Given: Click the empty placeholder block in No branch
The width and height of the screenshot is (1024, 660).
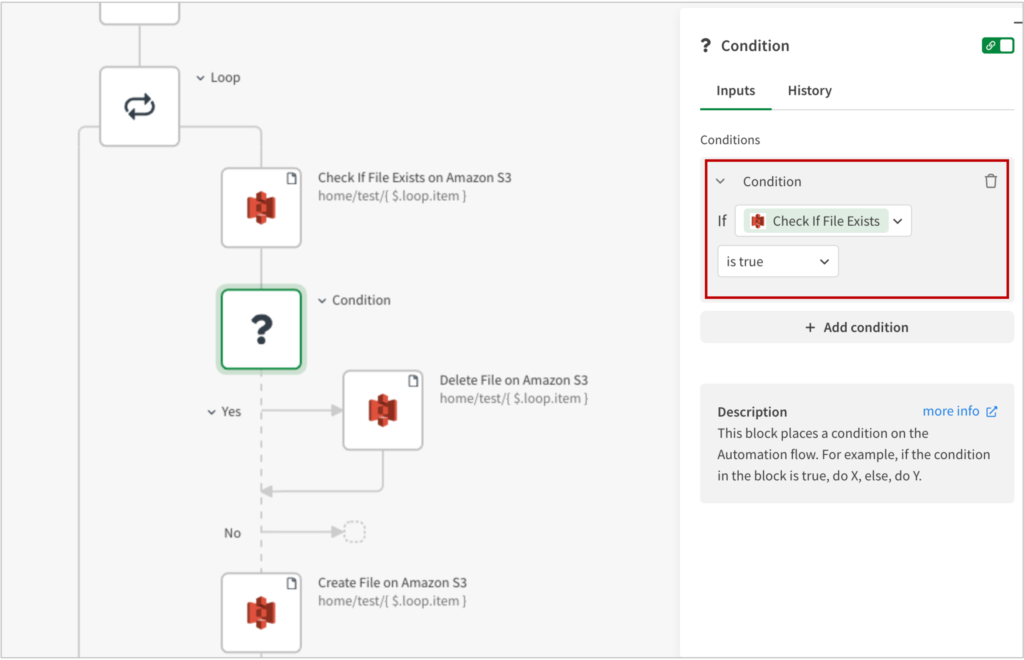Looking at the screenshot, I should coord(354,532).
